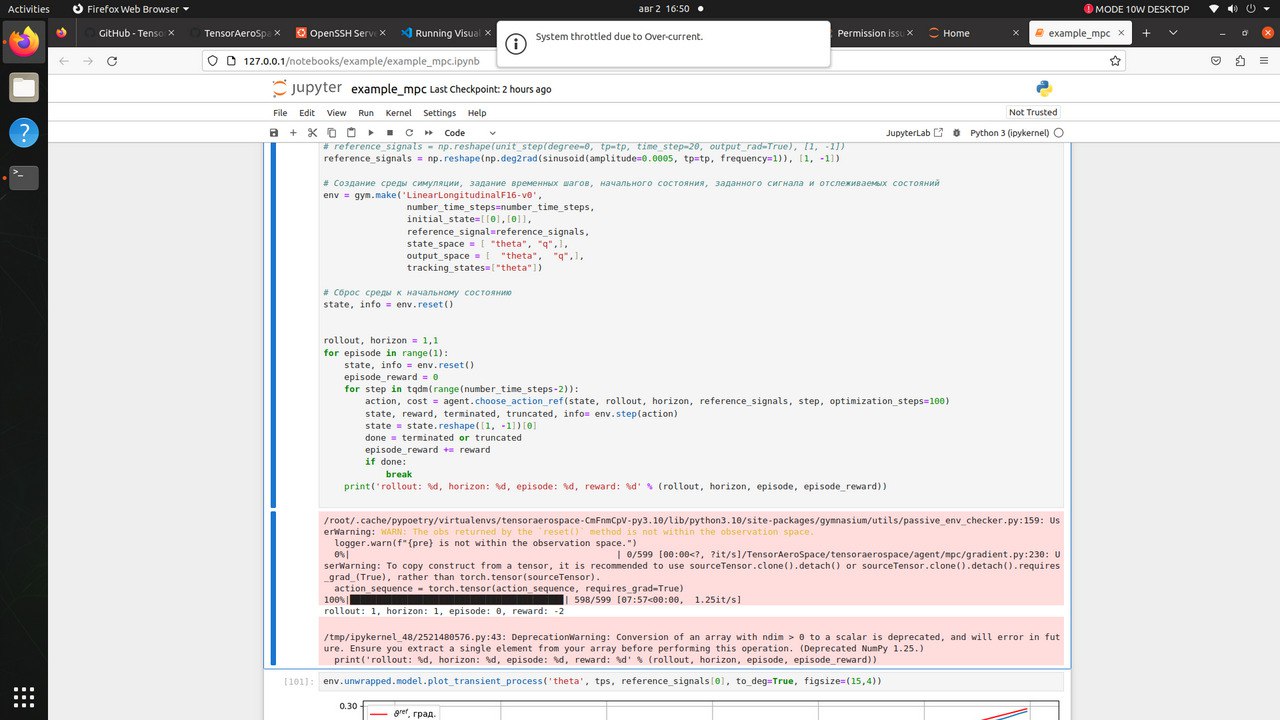Click the debugger bug icon
This screenshot has height=720, width=1280.
pos(956,133)
